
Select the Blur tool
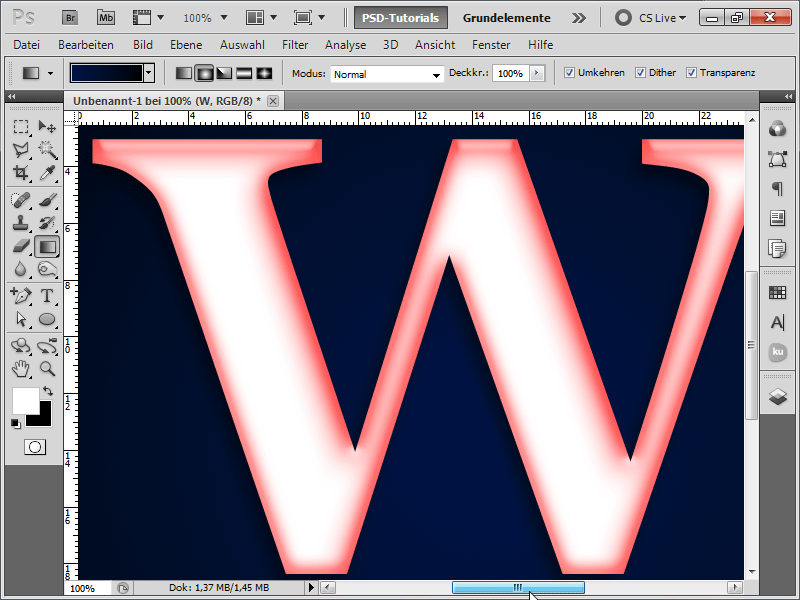pyautogui.click(x=21, y=269)
